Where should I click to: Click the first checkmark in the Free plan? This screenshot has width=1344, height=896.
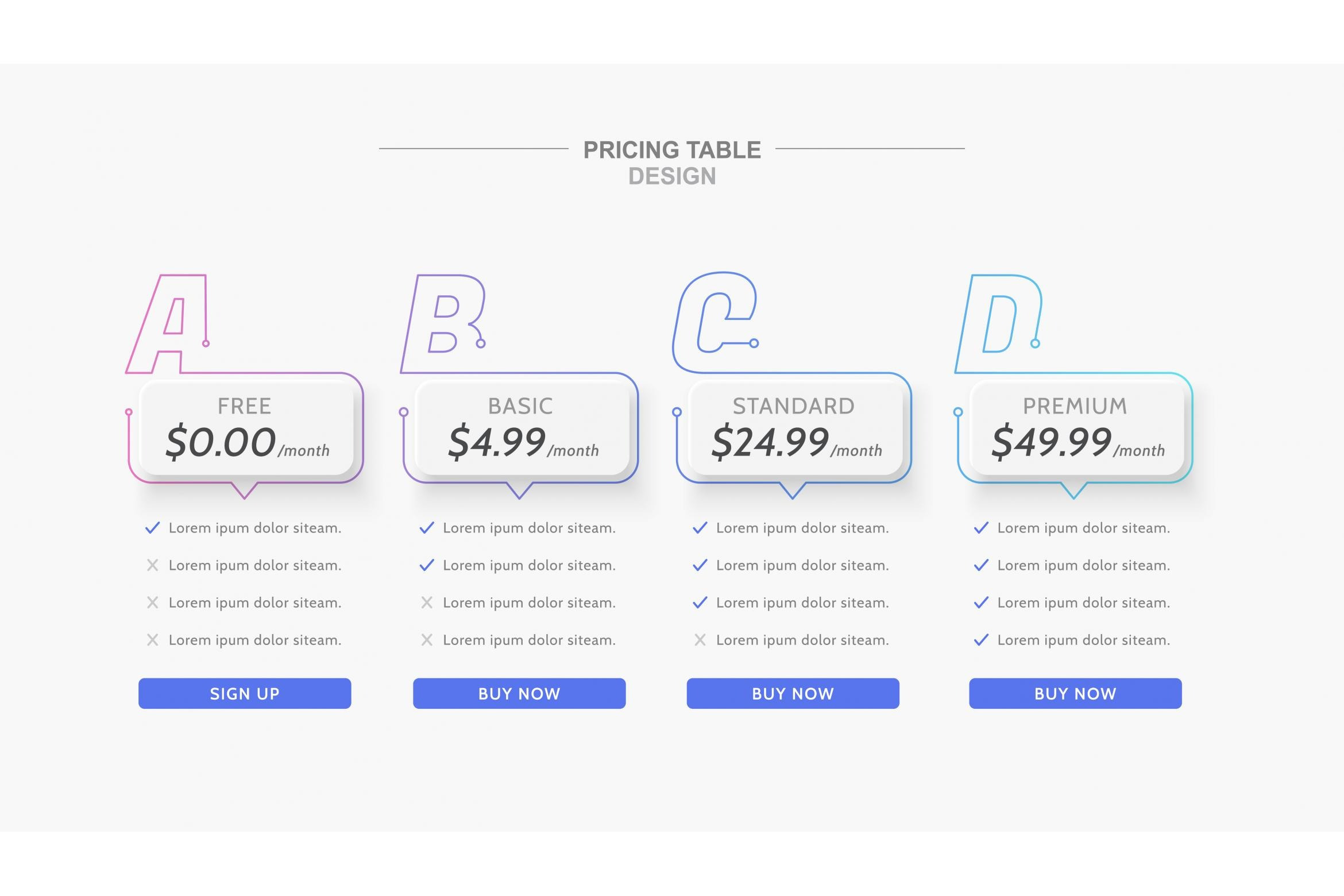pyautogui.click(x=152, y=528)
